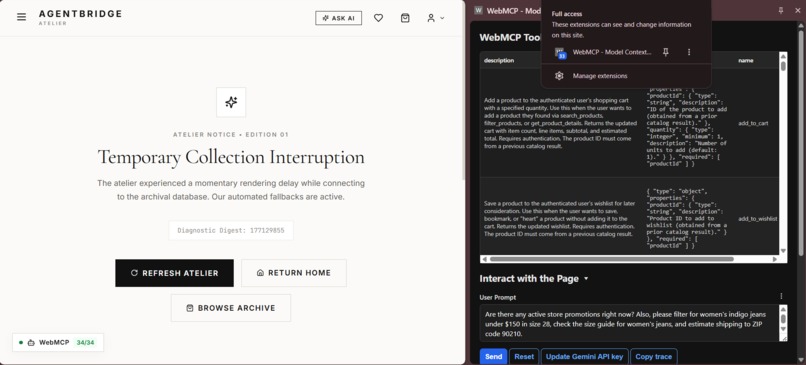
Task: Close the WebMCP side panel
Action: (x=797, y=10)
